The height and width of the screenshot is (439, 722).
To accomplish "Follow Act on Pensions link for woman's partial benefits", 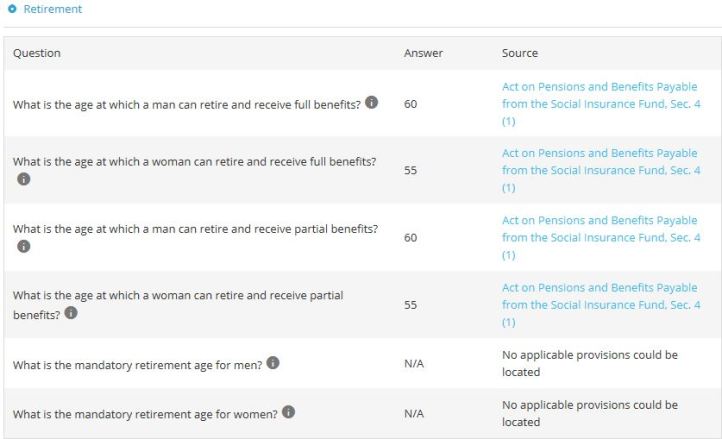I will [x=600, y=304].
